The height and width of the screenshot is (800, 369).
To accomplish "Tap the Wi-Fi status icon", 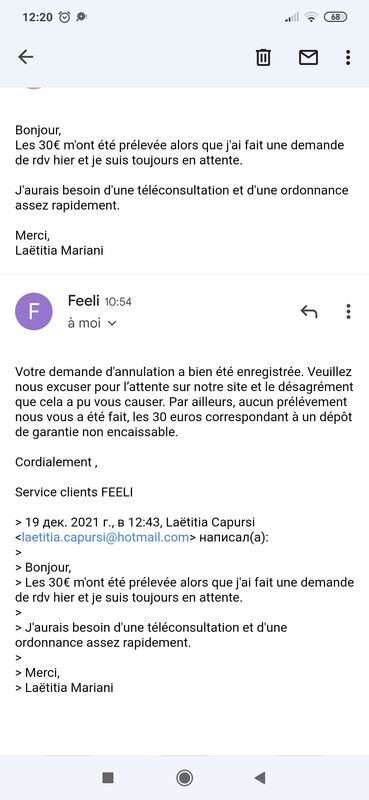I will coord(310,17).
